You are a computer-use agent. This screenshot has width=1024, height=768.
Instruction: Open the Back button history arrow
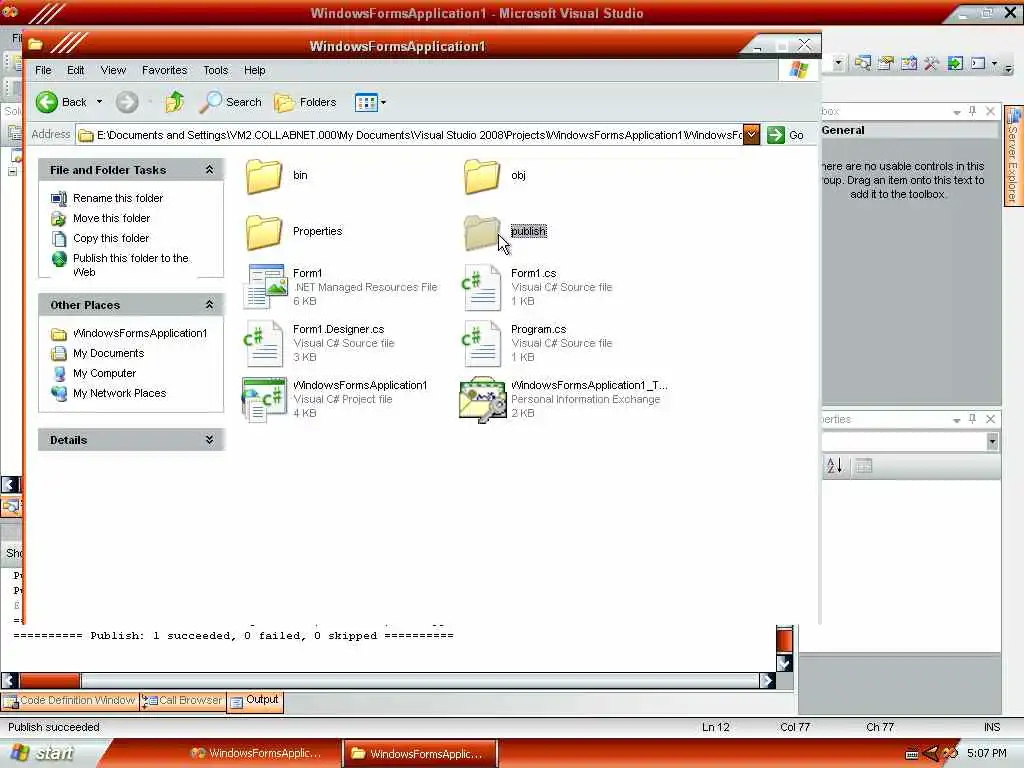pos(99,102)
